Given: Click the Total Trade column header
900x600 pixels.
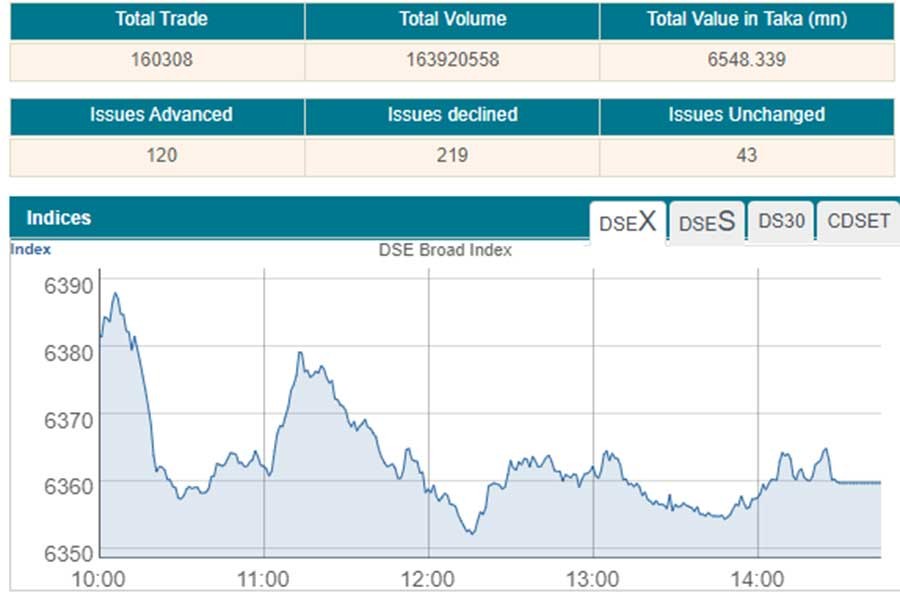Looking at the screenshot, I should coord(157,19).
